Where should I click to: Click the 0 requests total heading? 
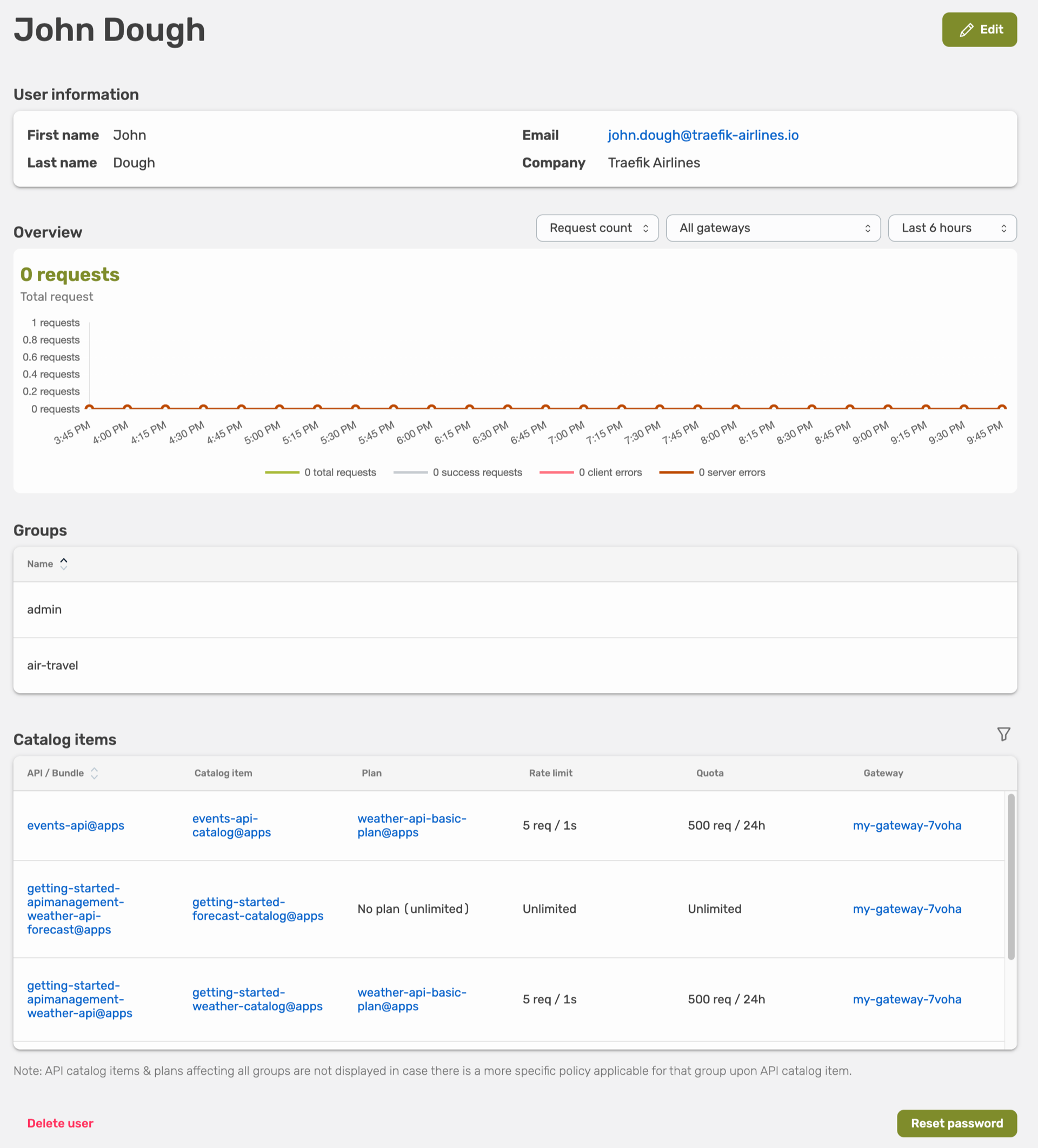pos(70,275)
